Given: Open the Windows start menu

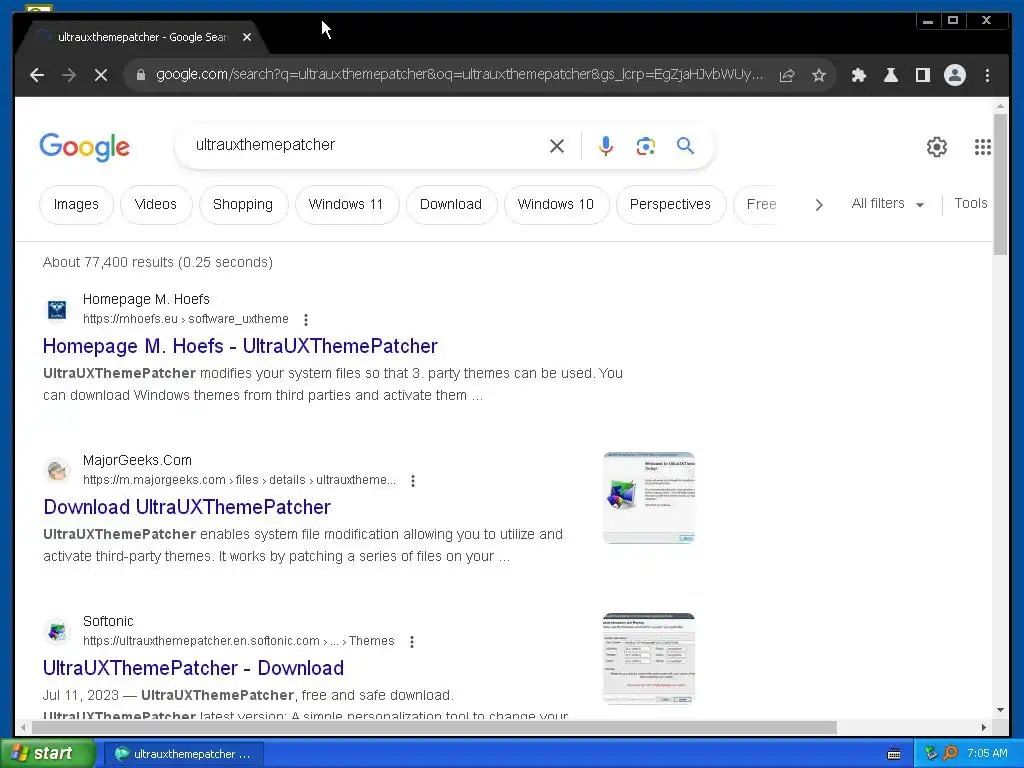Looking at the screenshot, I should [48, 754].
